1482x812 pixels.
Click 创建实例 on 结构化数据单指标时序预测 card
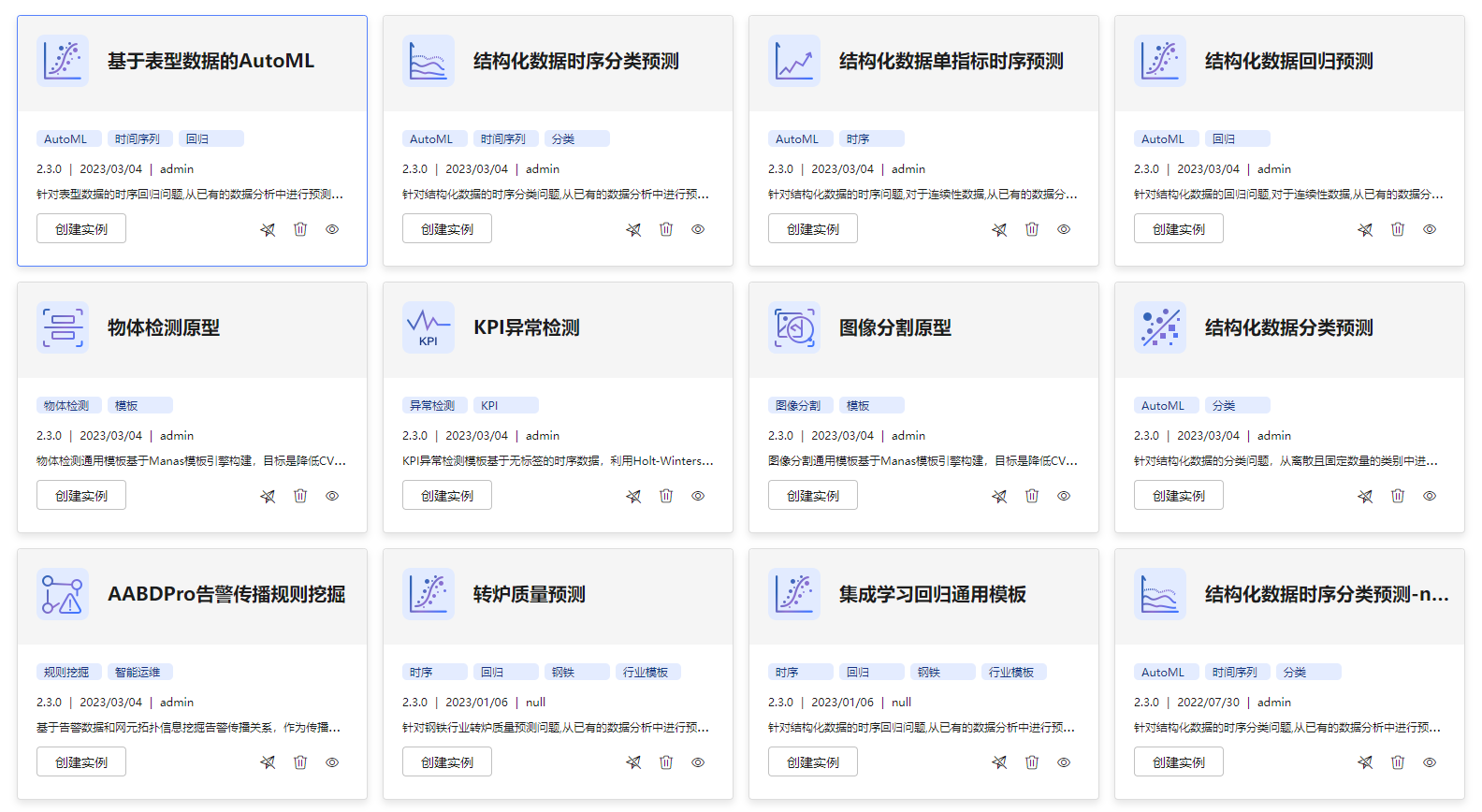813,229
